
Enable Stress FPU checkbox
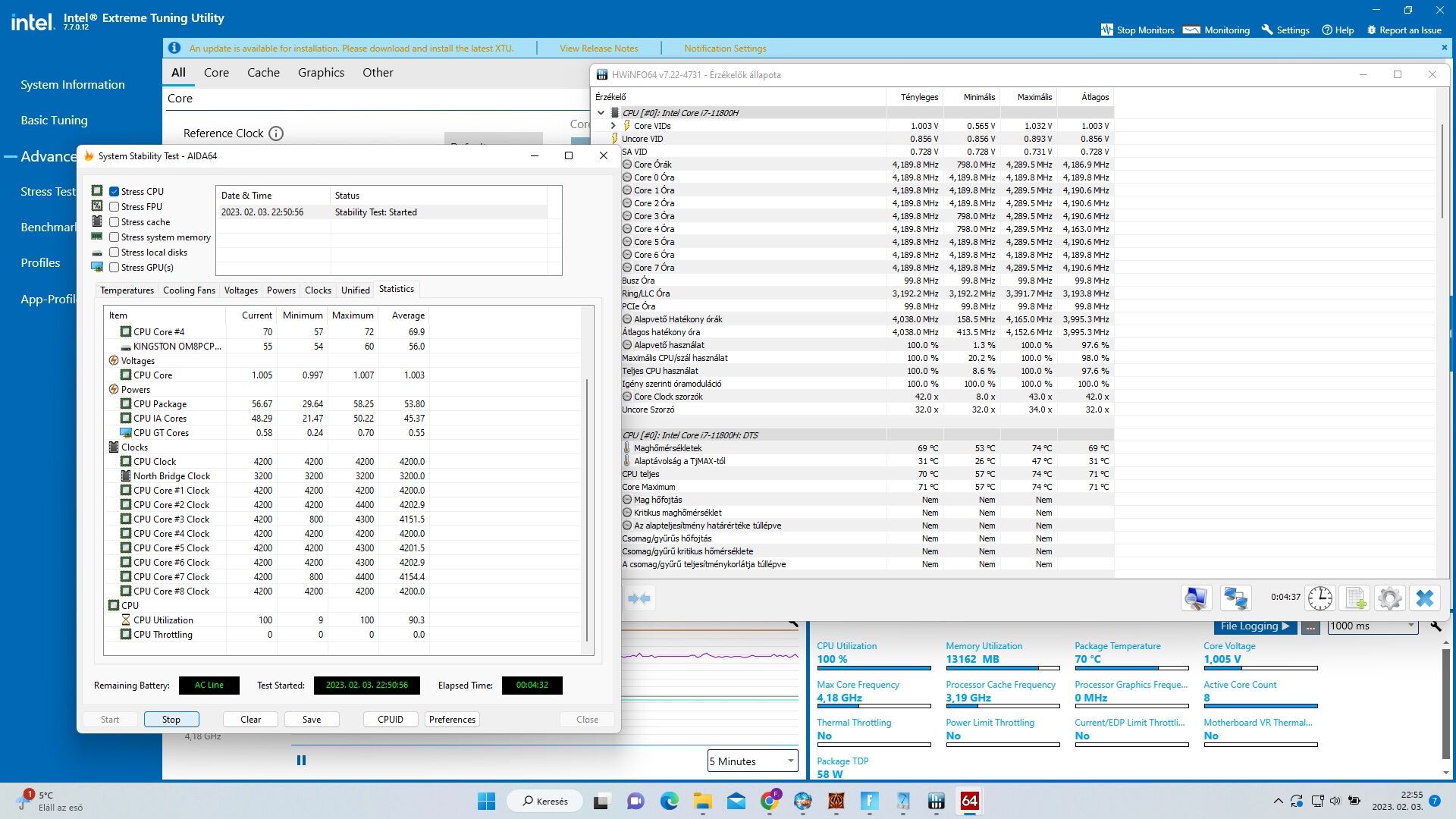point(114,207)
